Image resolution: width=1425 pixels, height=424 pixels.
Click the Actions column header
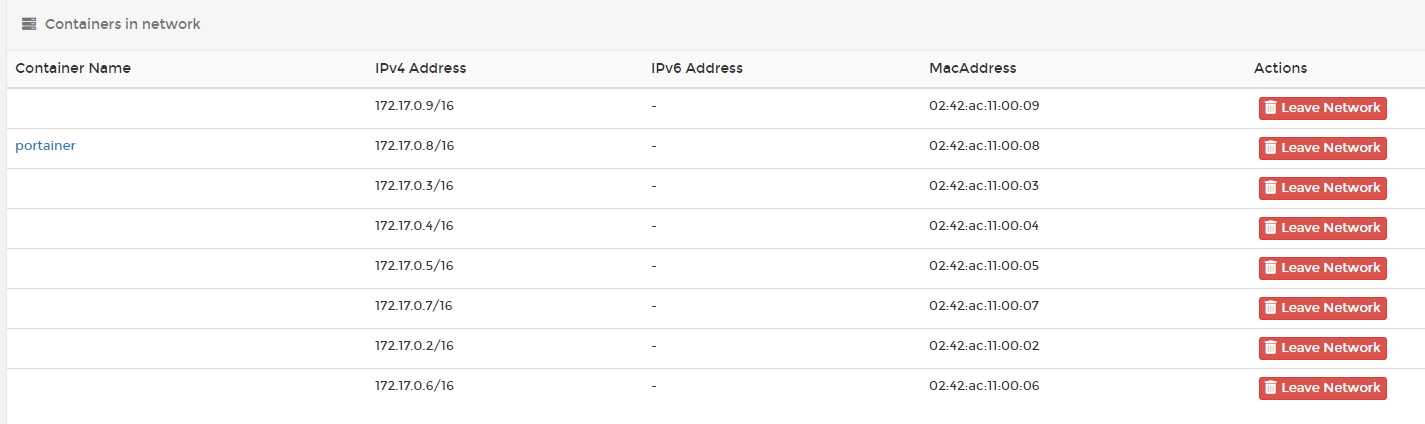click(1280, 68)
